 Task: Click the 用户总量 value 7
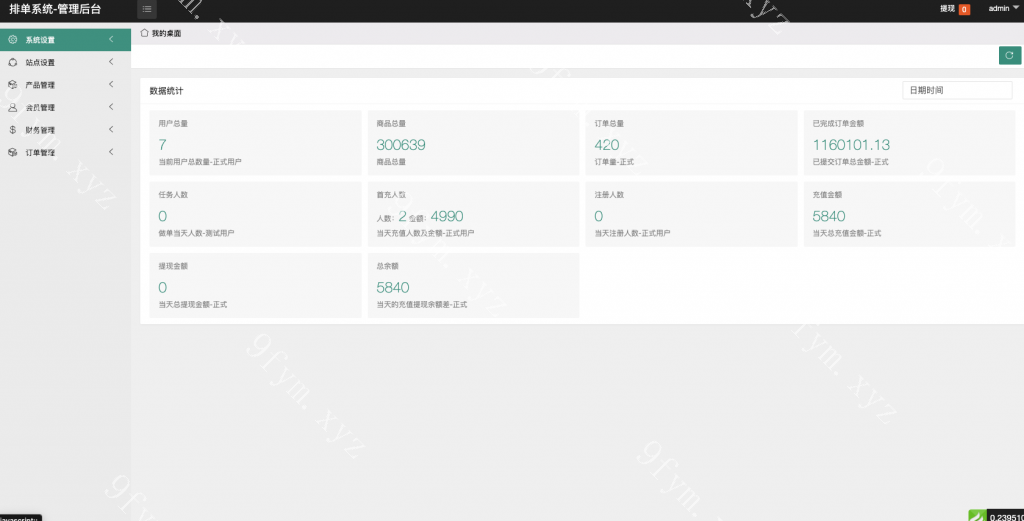tap(163, 145)
